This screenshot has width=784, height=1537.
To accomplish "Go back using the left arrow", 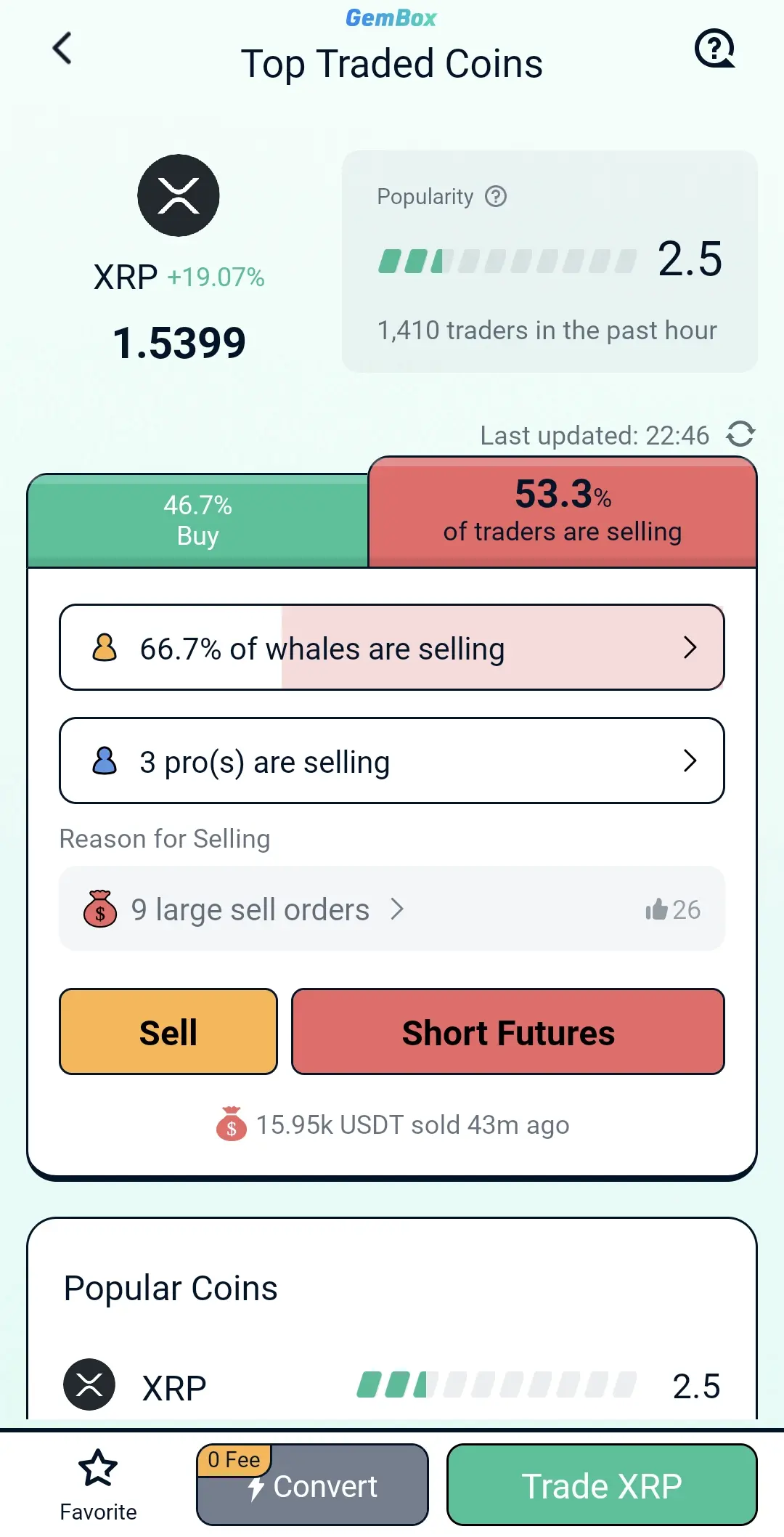I will (x=62, y=49).
